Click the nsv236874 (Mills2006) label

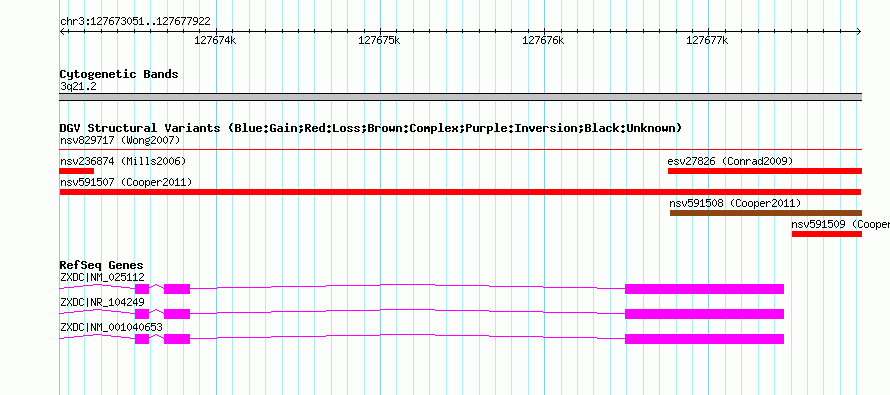click(123, 161)
